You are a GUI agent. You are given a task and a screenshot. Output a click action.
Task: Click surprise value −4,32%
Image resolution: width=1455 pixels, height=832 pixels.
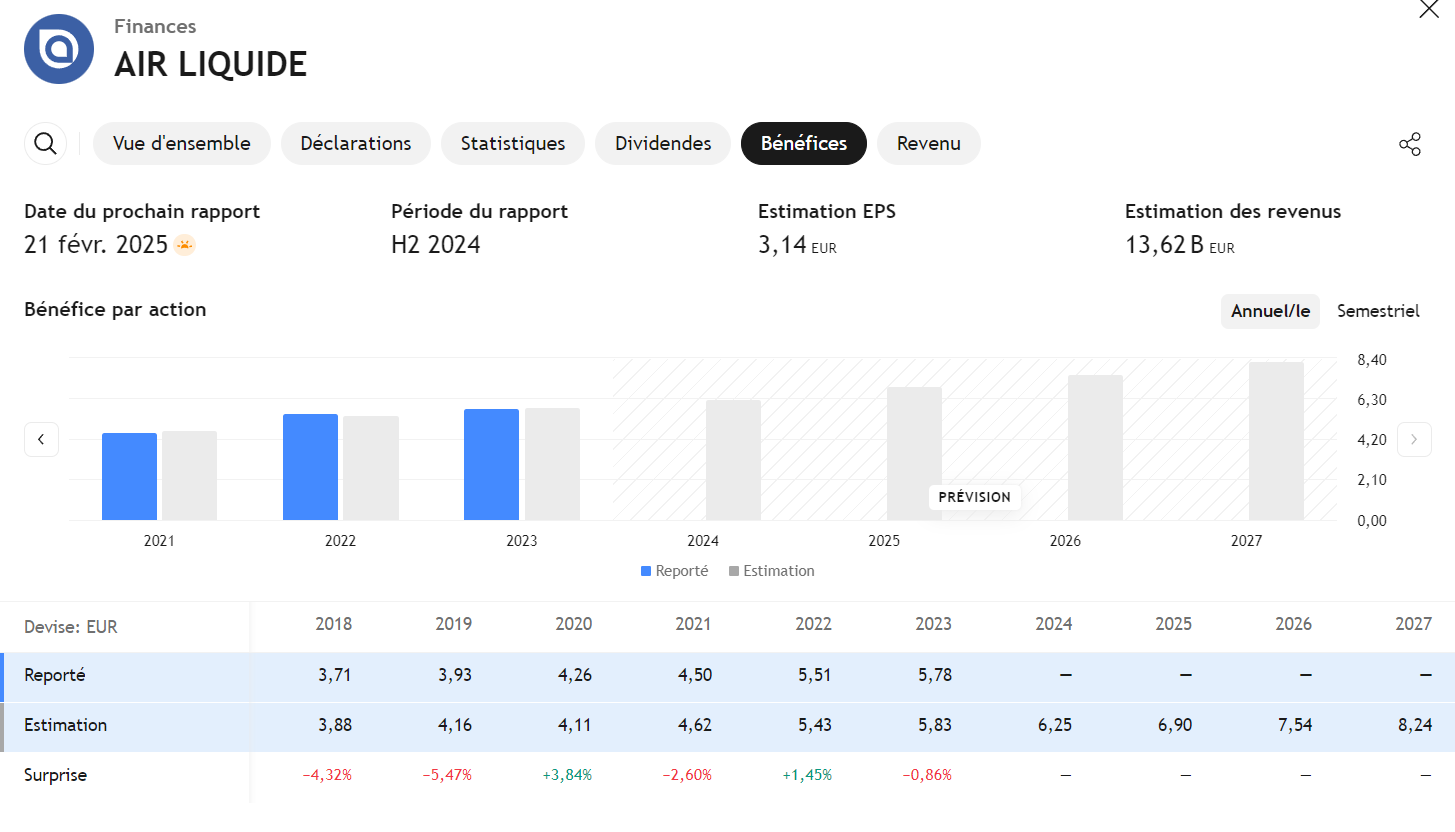327,775
